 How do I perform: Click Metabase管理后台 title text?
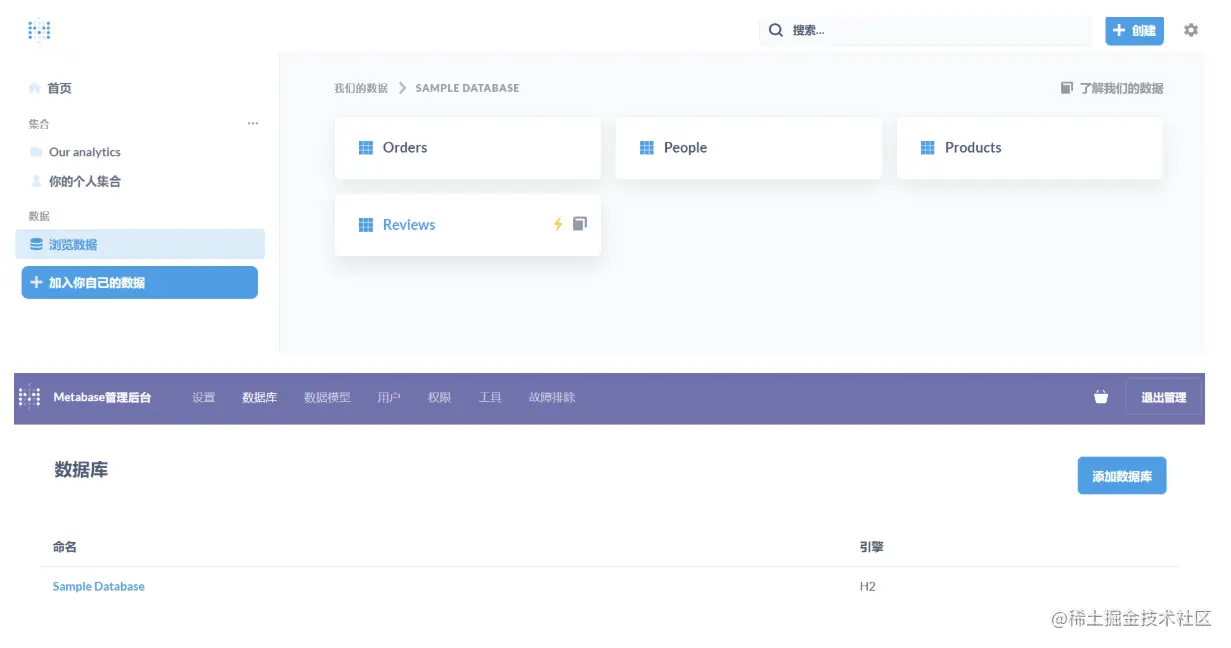[x=102, y=397]
